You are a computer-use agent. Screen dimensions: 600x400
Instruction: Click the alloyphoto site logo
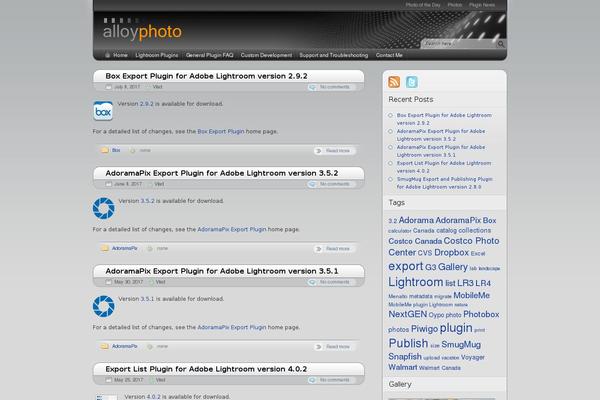[x=142, y=31]
